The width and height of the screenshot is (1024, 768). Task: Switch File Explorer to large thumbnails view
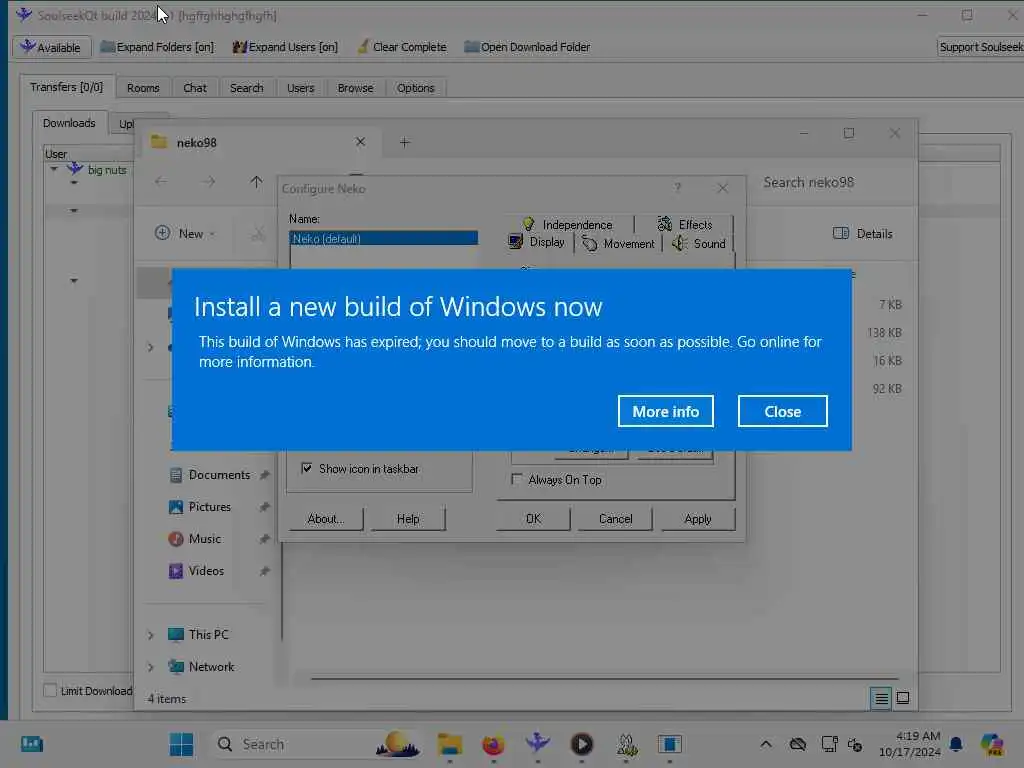[x=903, y=699]
